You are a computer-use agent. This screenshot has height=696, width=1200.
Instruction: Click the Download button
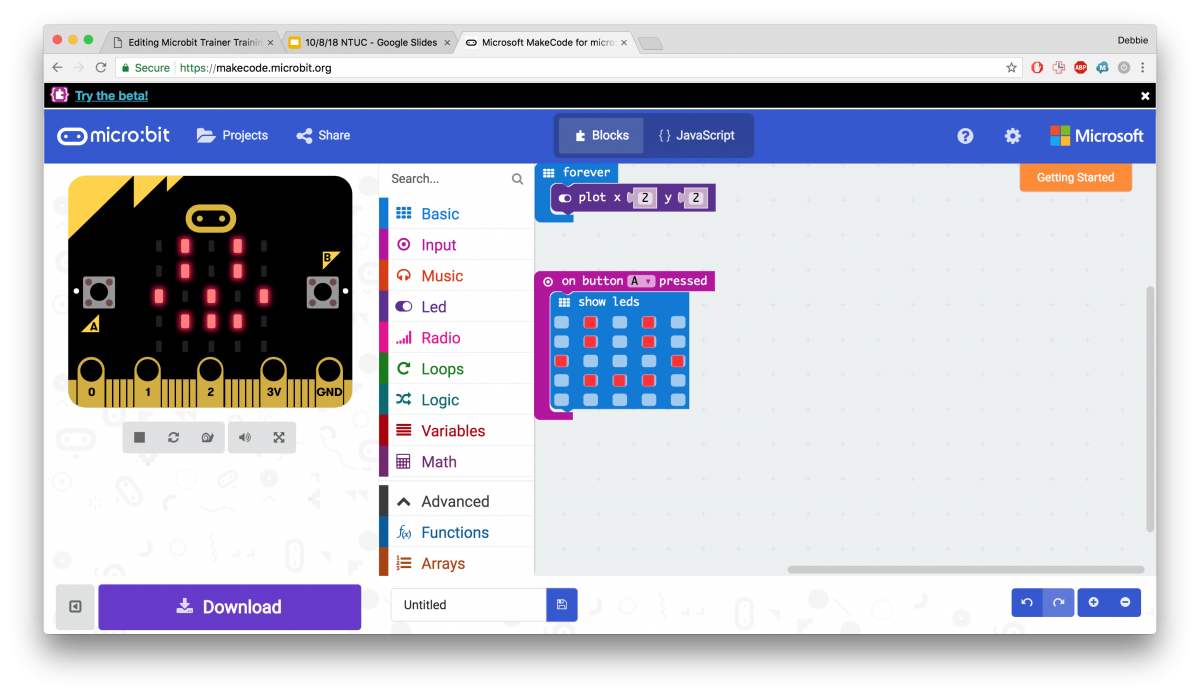pos(230,607)
